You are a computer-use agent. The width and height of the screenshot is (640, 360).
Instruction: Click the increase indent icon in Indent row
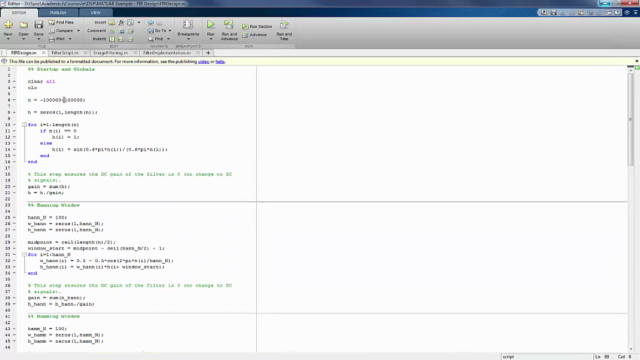[x=121, y=39]
